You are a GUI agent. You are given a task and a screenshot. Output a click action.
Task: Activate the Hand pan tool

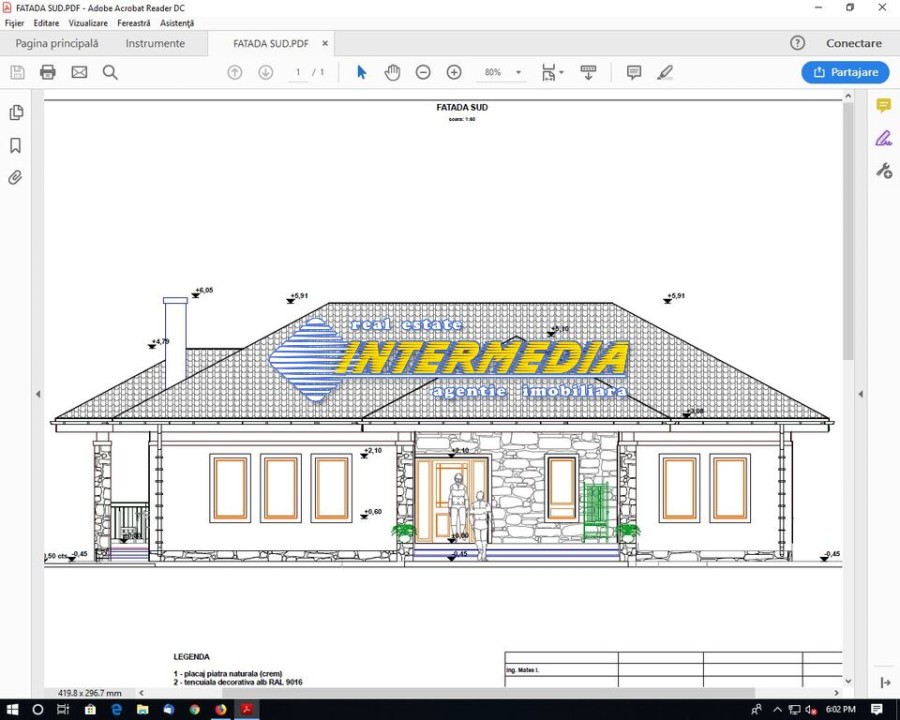tap(393, 72)
